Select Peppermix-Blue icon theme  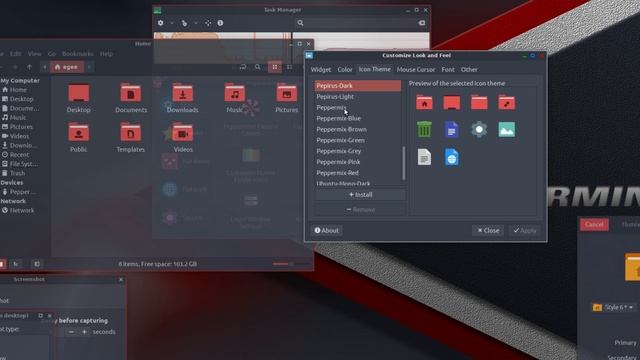pyautogui.click(x=358, y=118)
